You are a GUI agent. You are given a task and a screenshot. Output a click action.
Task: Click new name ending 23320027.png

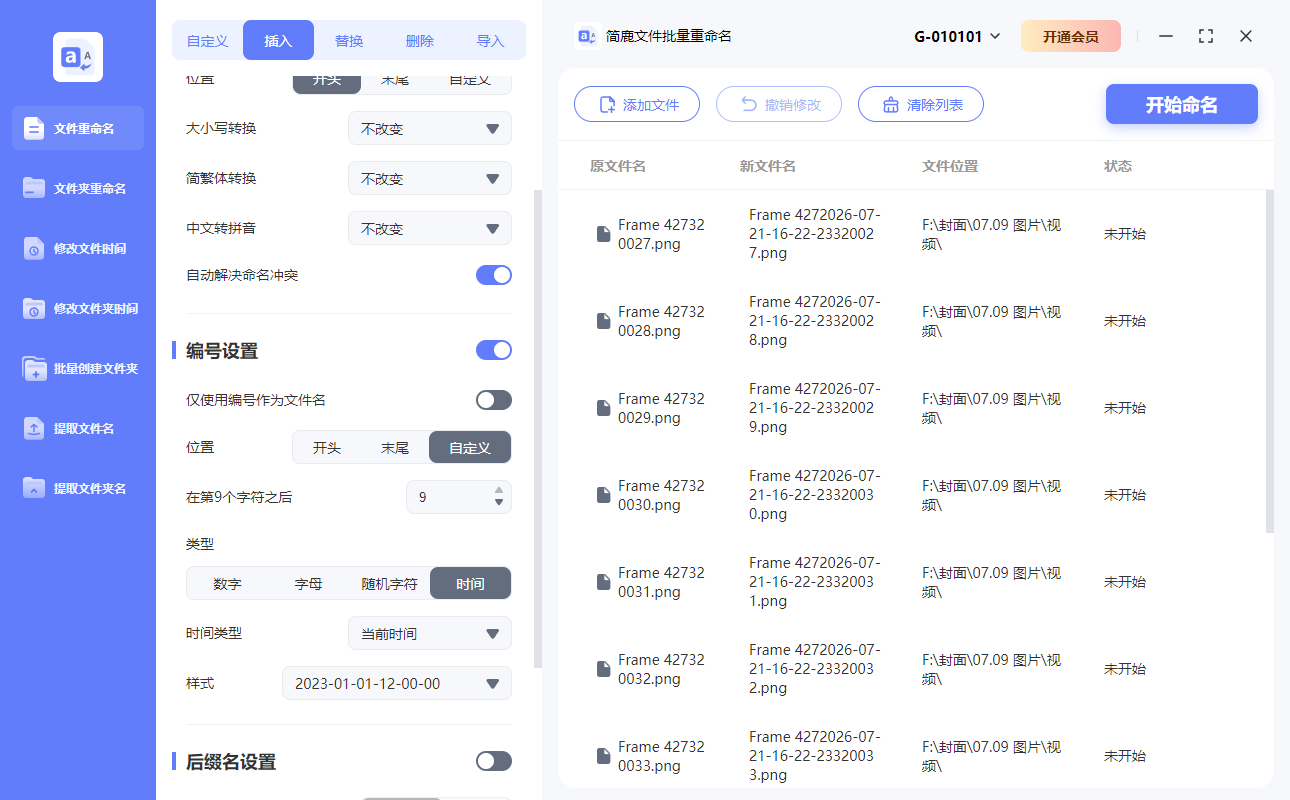pyautogui.click(x=814, y=234)
